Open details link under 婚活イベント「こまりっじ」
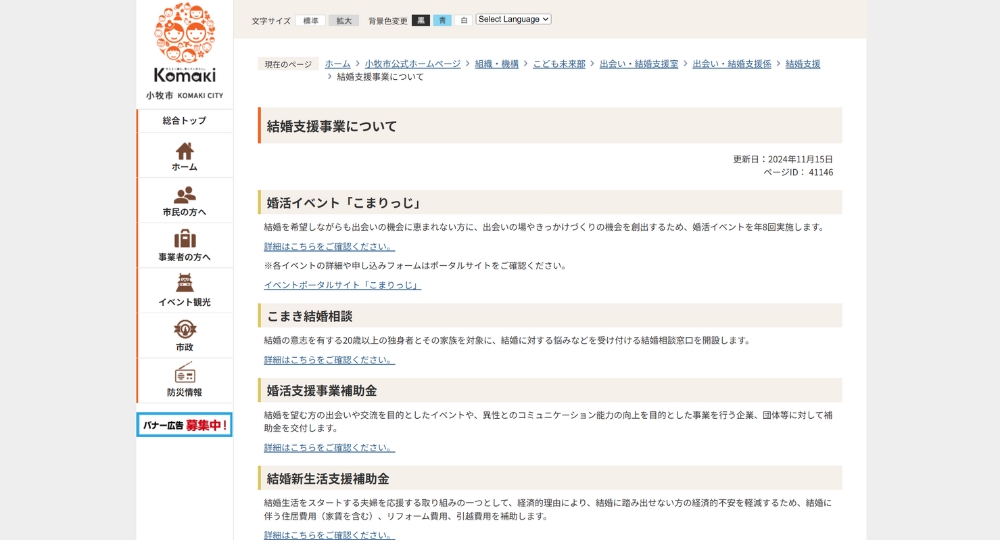The height and width of the screenshot is (540, 1000). (329, 246)
